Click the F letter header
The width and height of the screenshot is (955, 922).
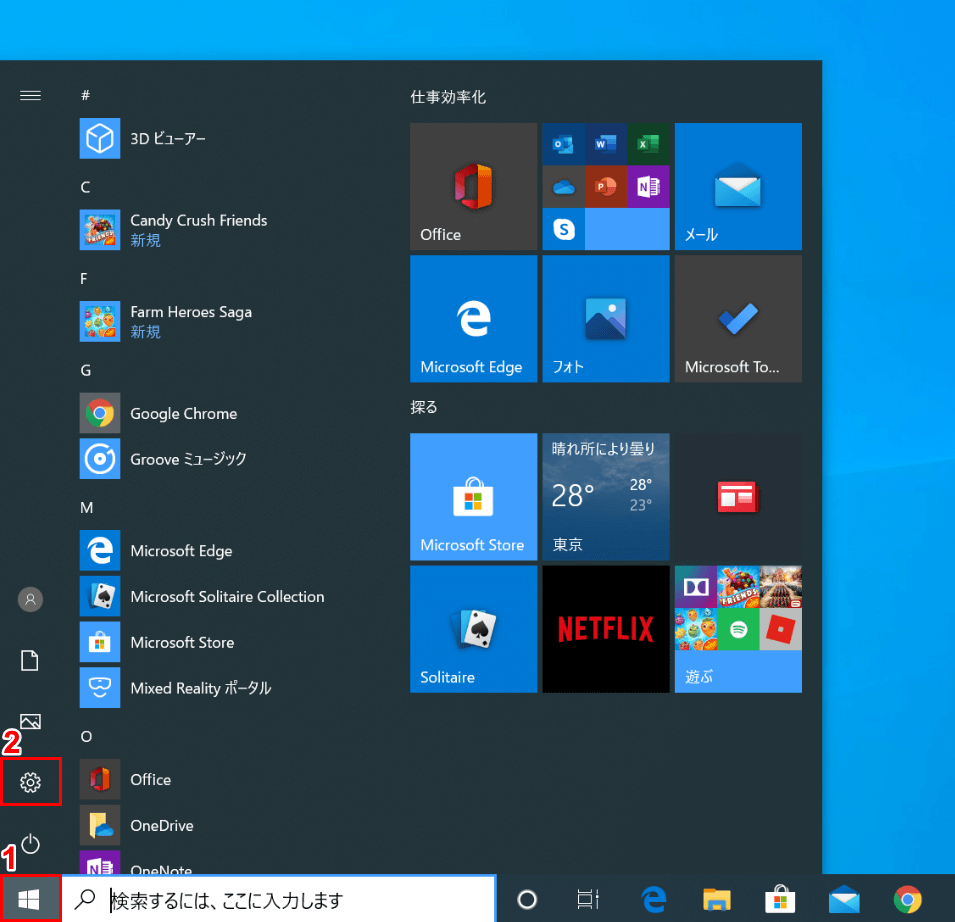coord(84,278)
